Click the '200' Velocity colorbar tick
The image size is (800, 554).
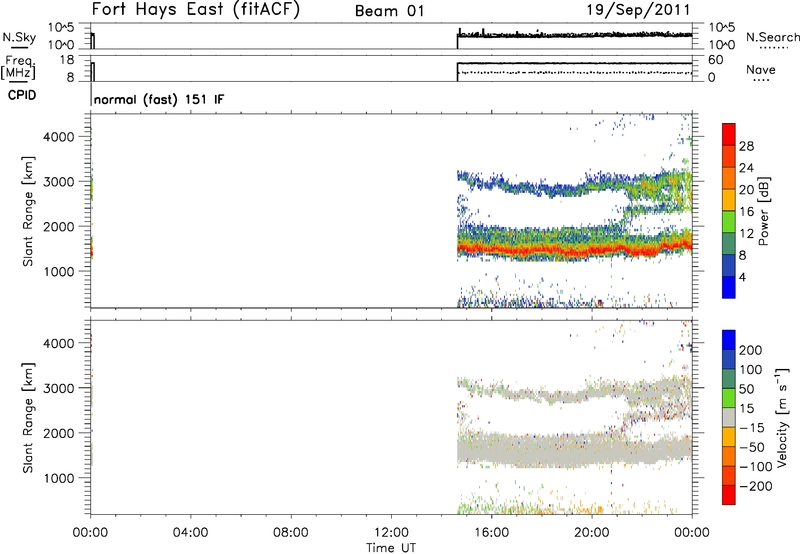pos(751,350)
